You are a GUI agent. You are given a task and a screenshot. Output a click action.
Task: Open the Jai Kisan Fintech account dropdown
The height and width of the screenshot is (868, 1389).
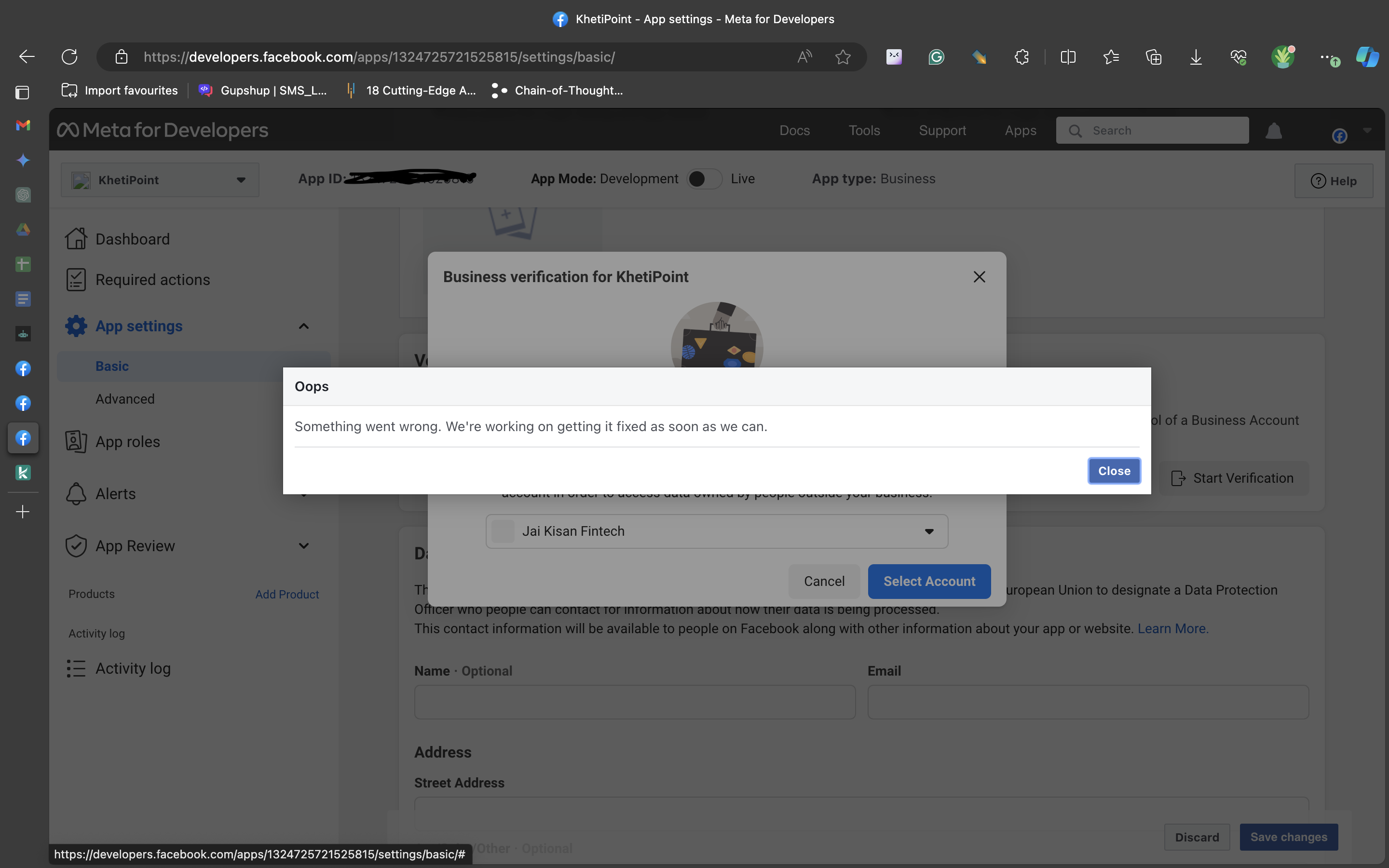(x=716, y=531)
